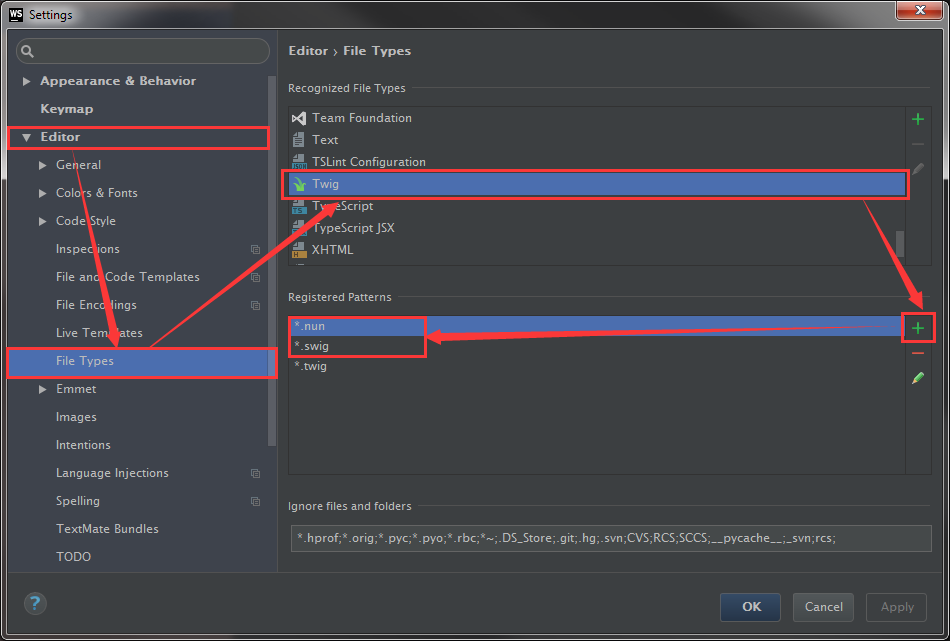The width and height of the screenshot is (950, 641).
Task: Remove the selected recognized file type
Action: click(x=918, y=144)
